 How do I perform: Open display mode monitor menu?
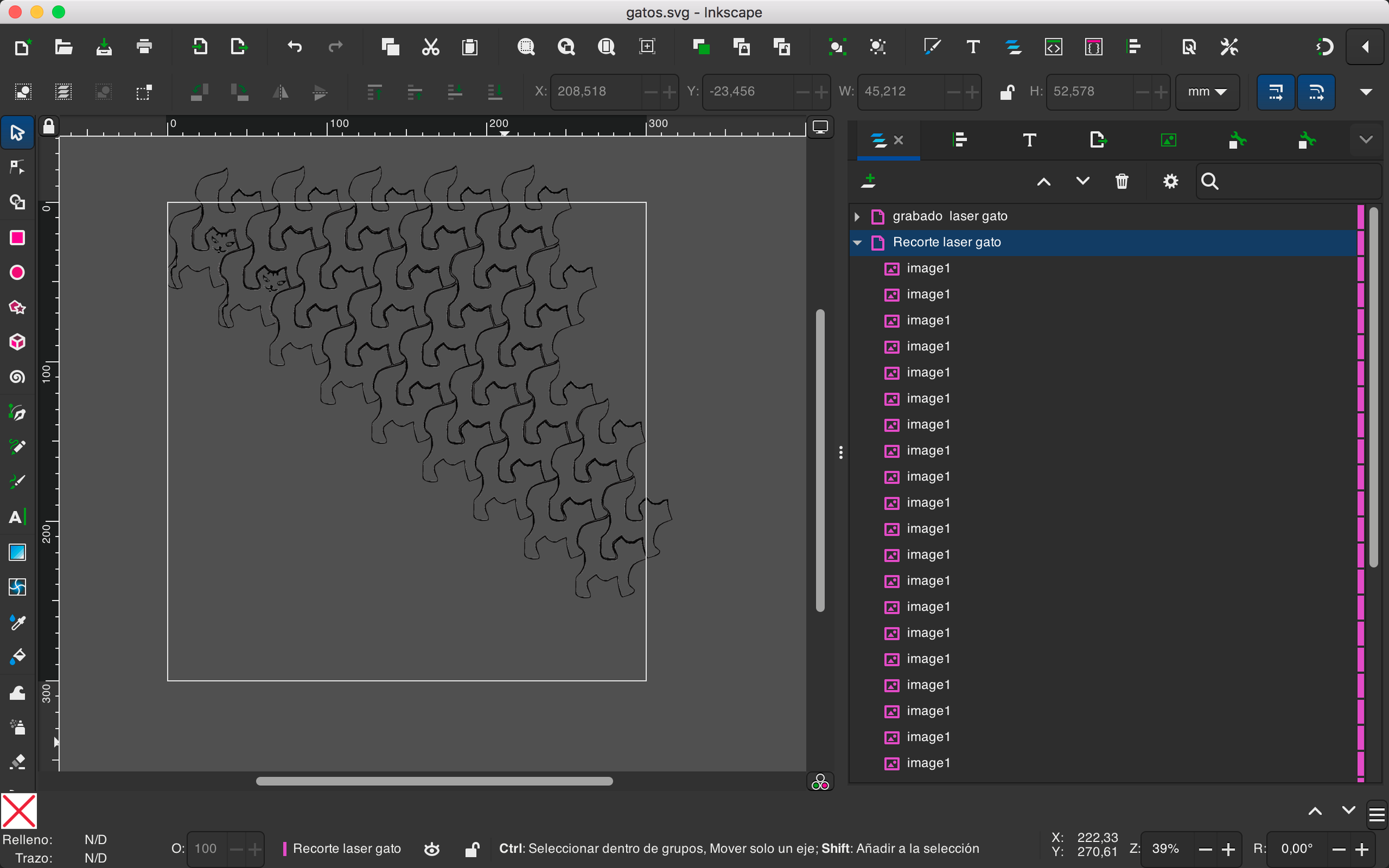tap(820, 127)
